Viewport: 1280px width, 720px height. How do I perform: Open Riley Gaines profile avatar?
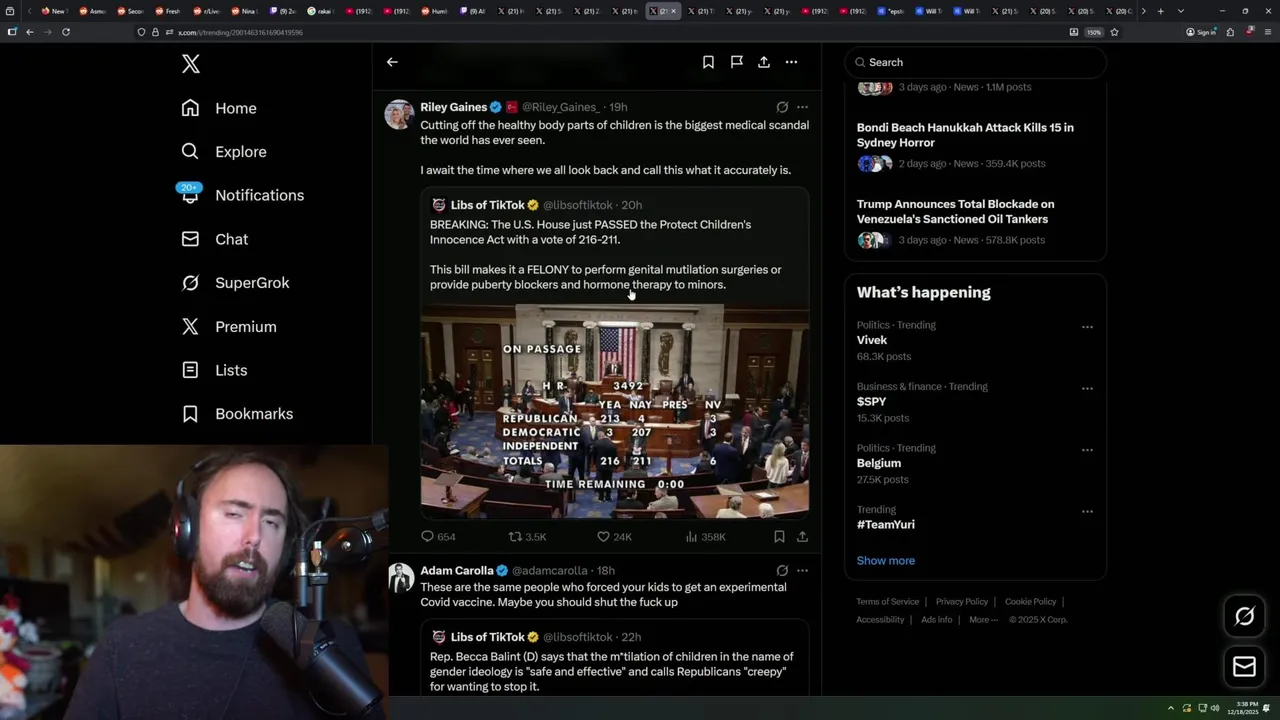400,114
